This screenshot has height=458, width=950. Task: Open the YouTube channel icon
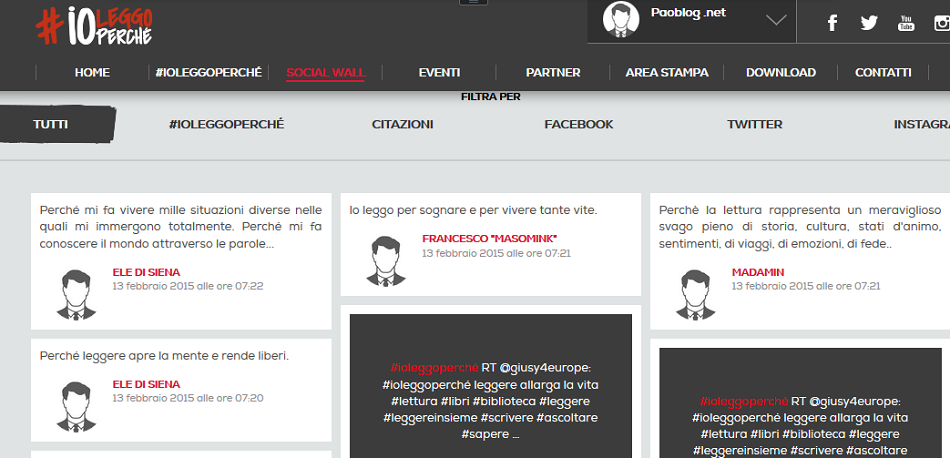906,23
